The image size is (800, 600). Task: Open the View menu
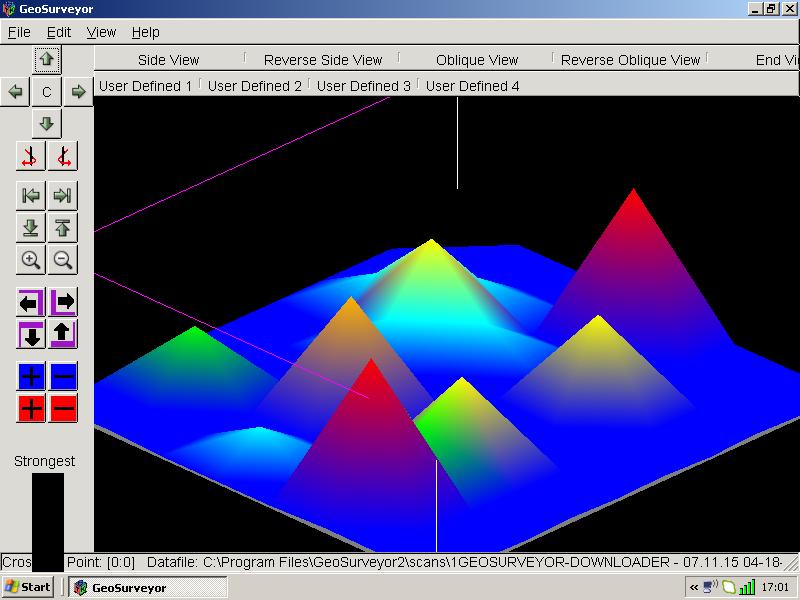[101, 32]
